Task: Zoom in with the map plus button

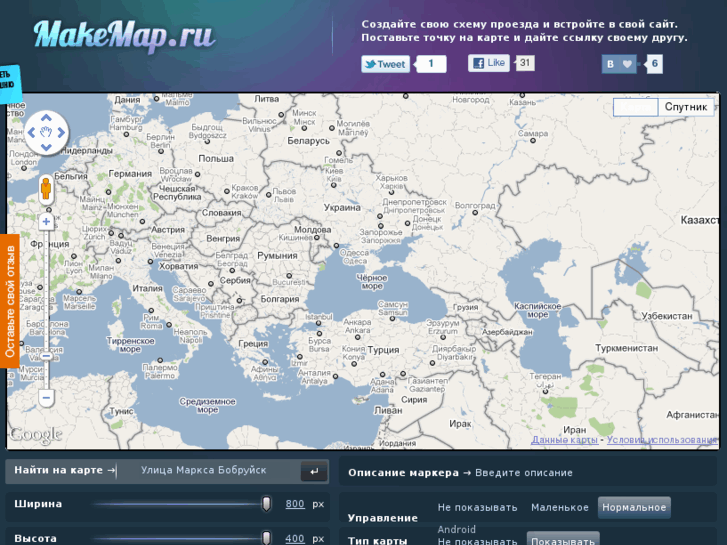Action: [x=46, y=222]
